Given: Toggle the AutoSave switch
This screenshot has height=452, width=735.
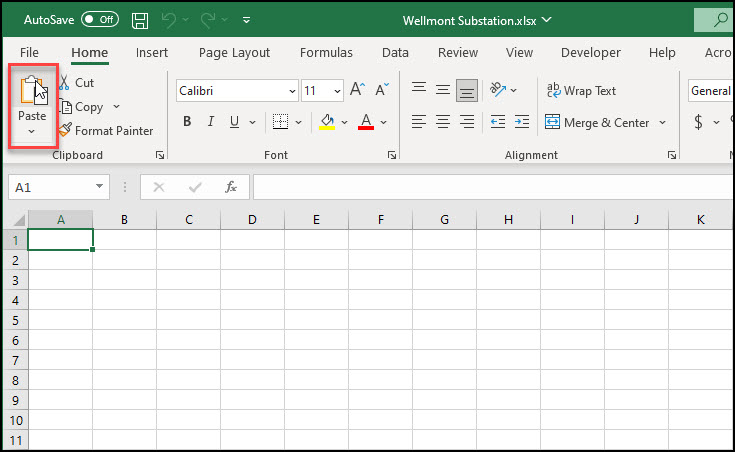Looking at the screenshot, I should 100,19.
